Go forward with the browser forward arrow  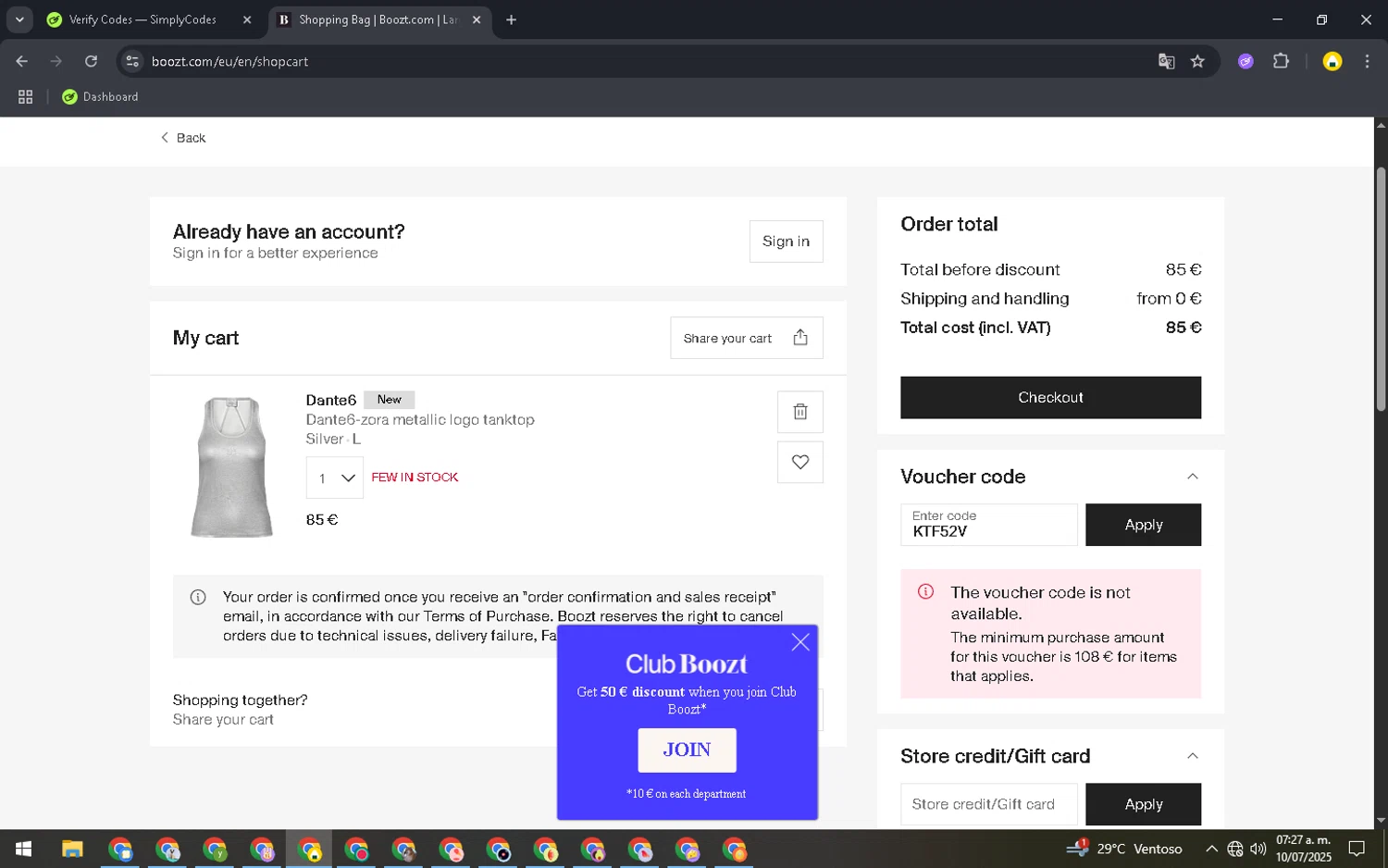point(56,61)
